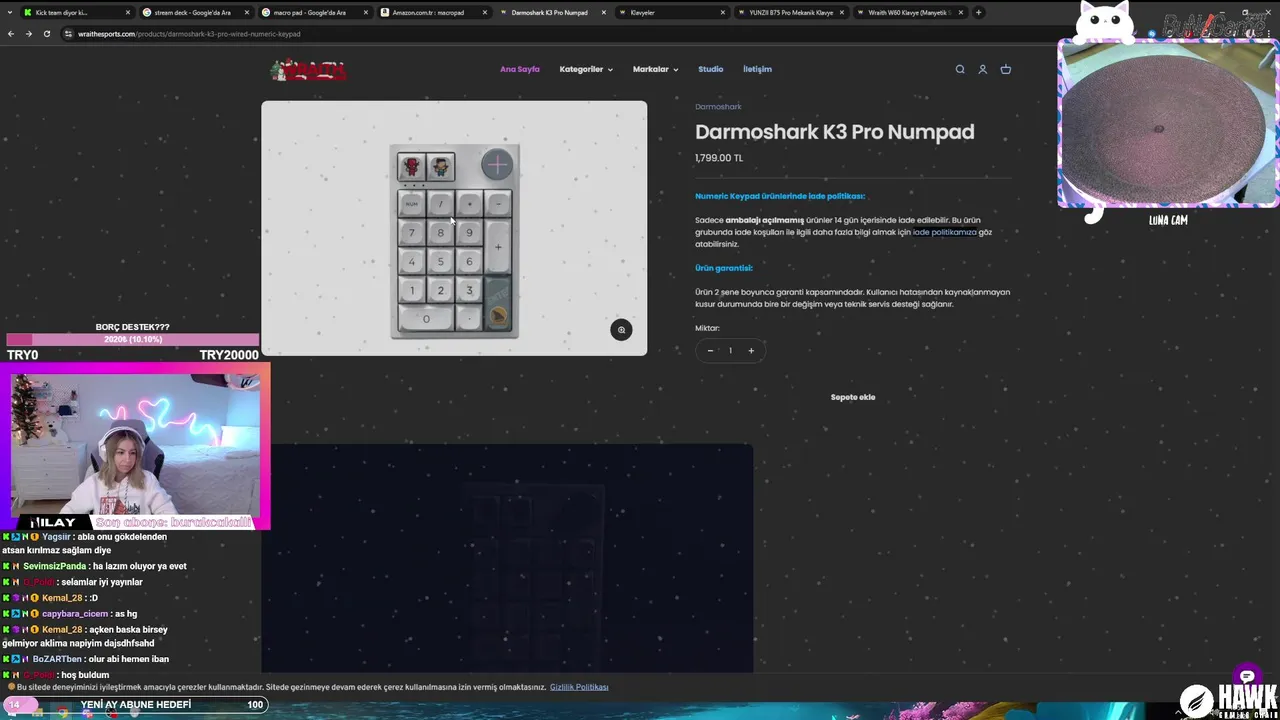The image size is (1280, 720).
Task: Click the browser forward arrow
Action: pos(28,33)
